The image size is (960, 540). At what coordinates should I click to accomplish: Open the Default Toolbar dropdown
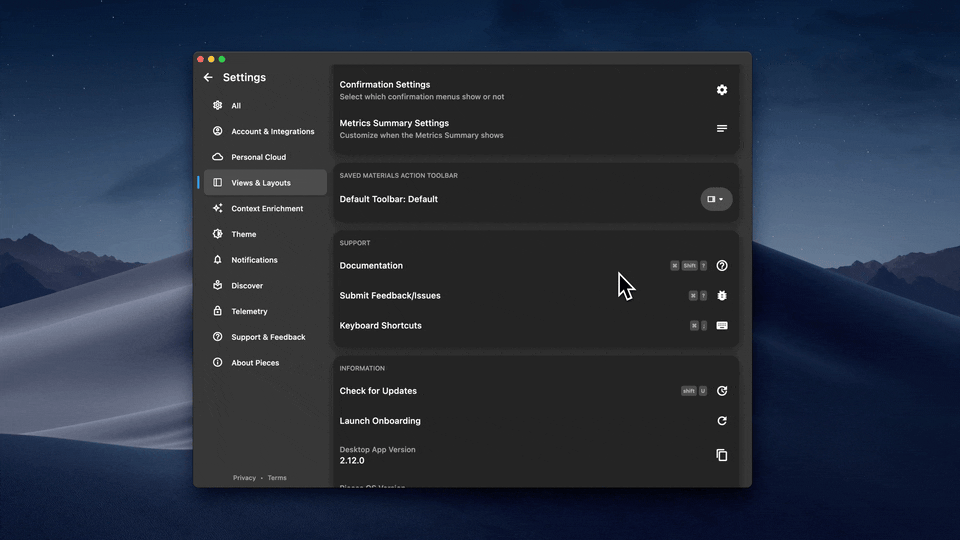(716, 199)
